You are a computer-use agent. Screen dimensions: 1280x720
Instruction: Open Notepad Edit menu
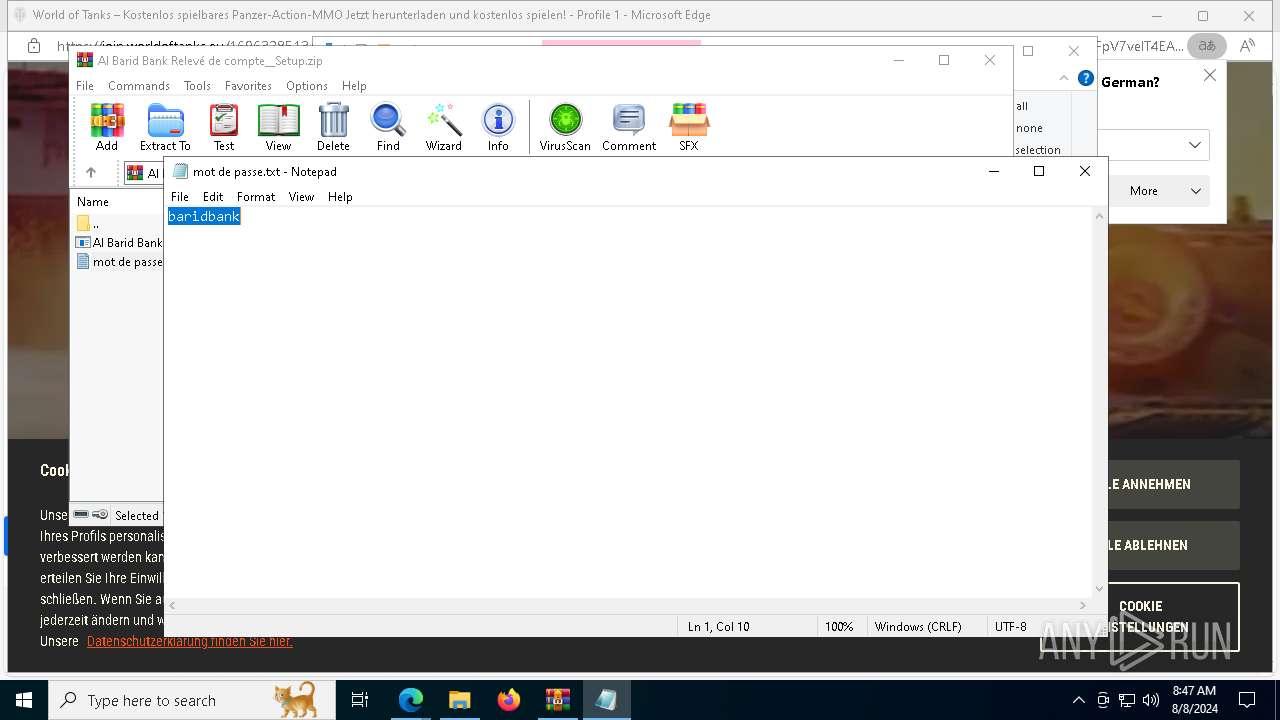[213, 197]
